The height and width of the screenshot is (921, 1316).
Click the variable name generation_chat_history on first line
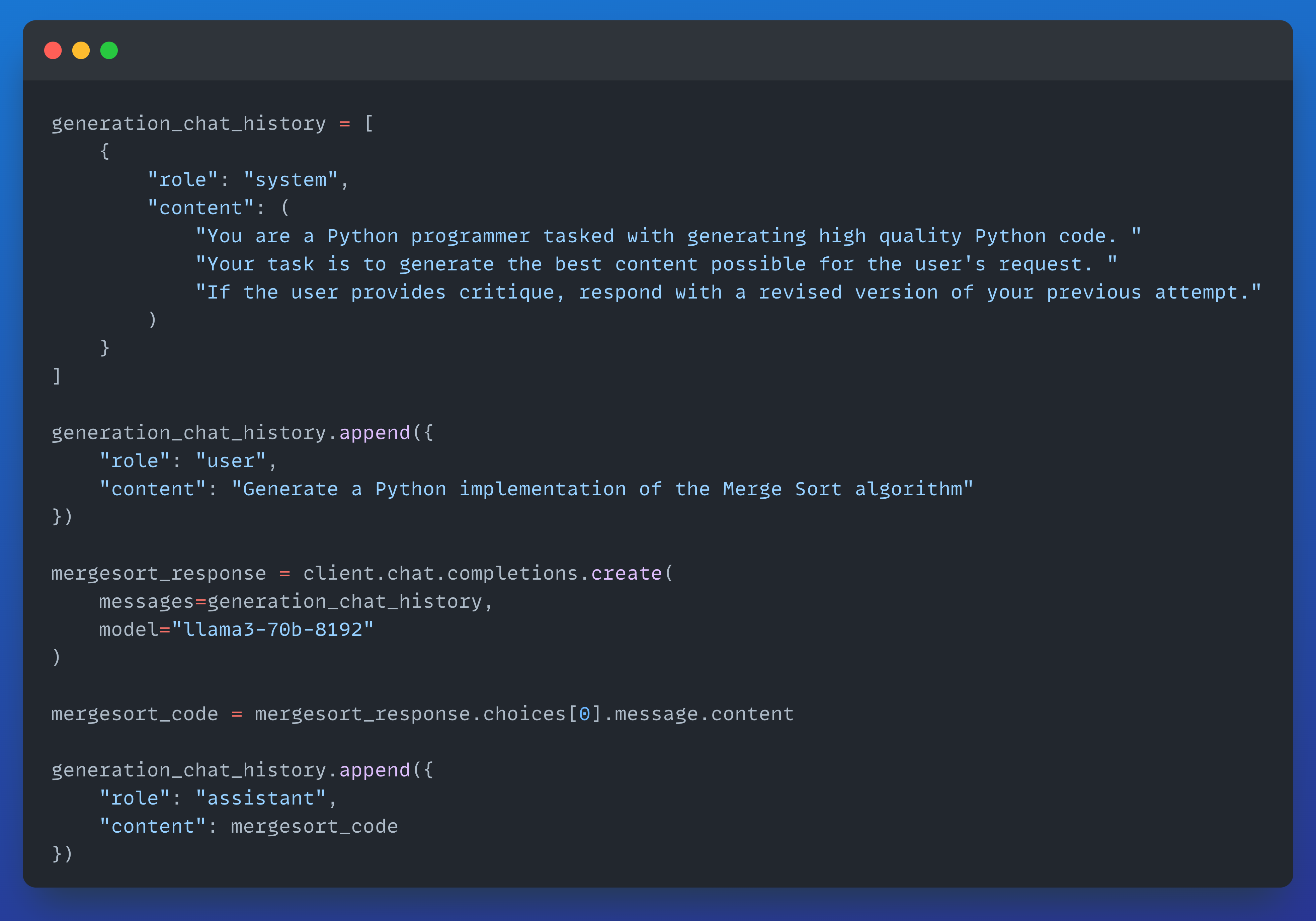pyautogui.click(x=188, y=124)
